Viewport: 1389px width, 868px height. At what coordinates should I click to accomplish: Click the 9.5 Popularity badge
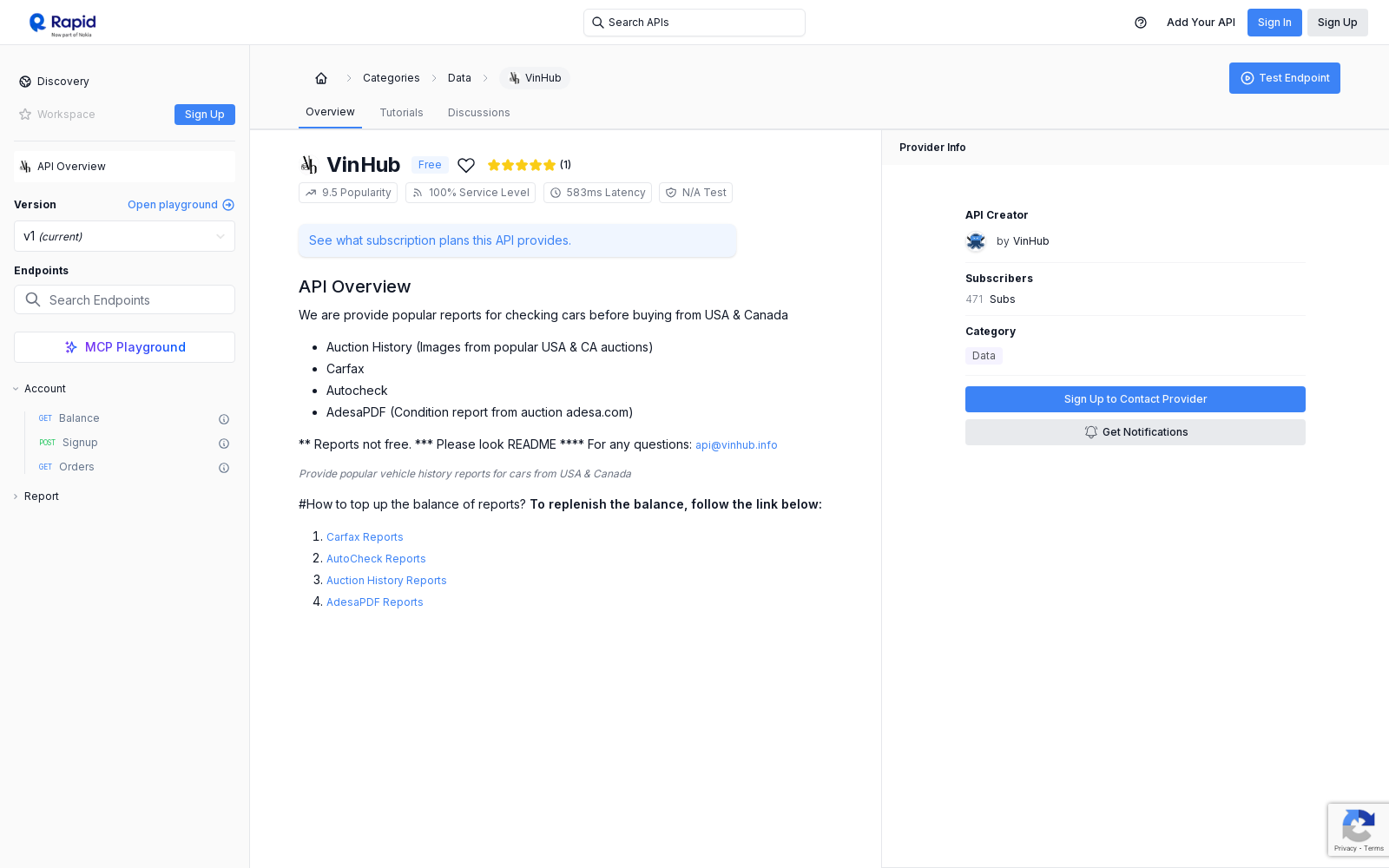[x=348, y=193]
